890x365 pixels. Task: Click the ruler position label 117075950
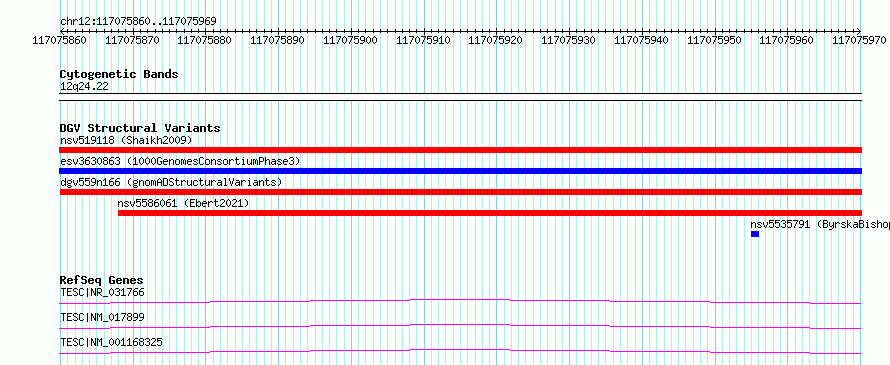(714, 40)
